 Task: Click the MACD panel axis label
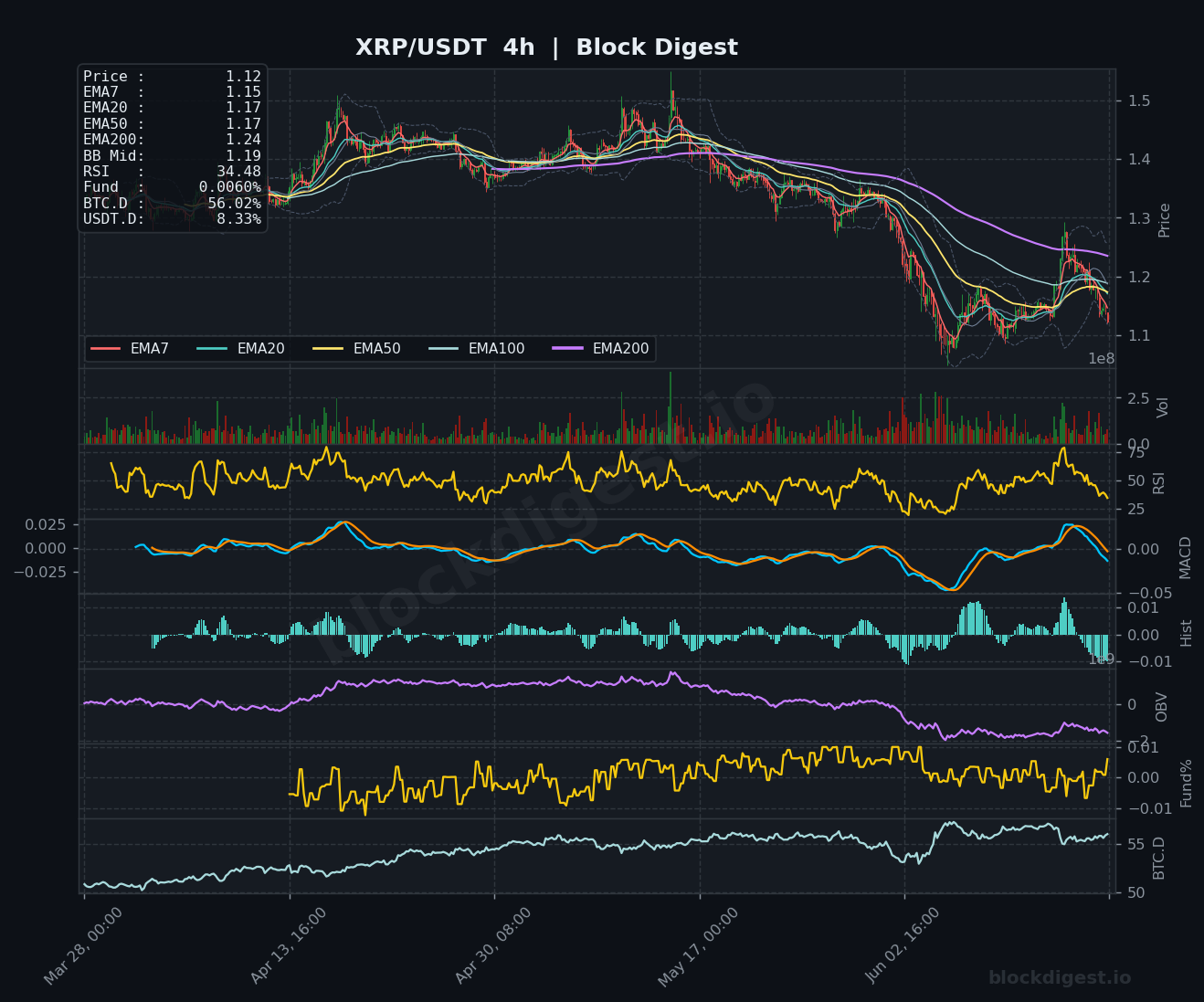point(1185,557)
